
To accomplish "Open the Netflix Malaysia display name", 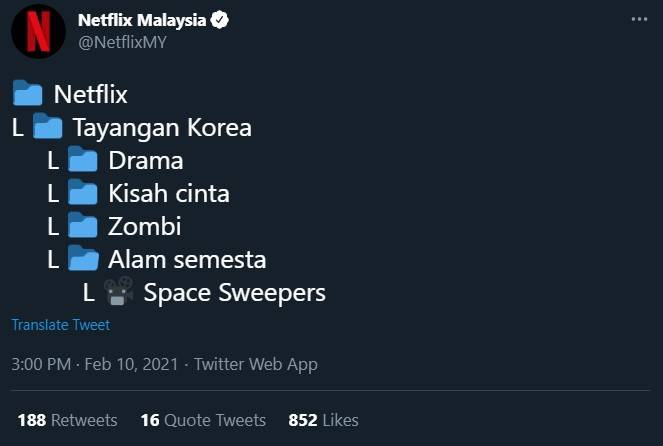I will coord(142,20).
